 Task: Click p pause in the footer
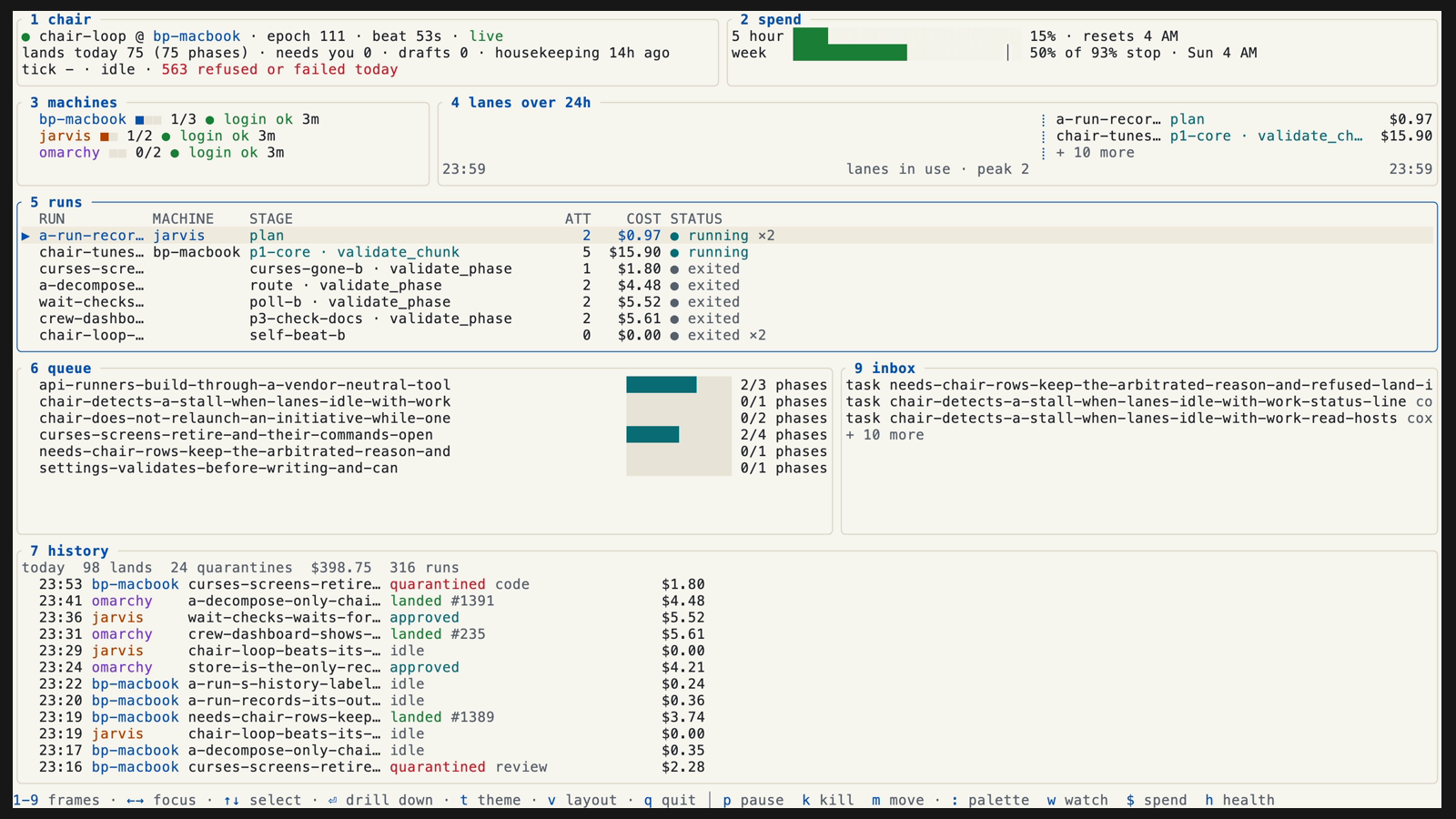[753, 800]
